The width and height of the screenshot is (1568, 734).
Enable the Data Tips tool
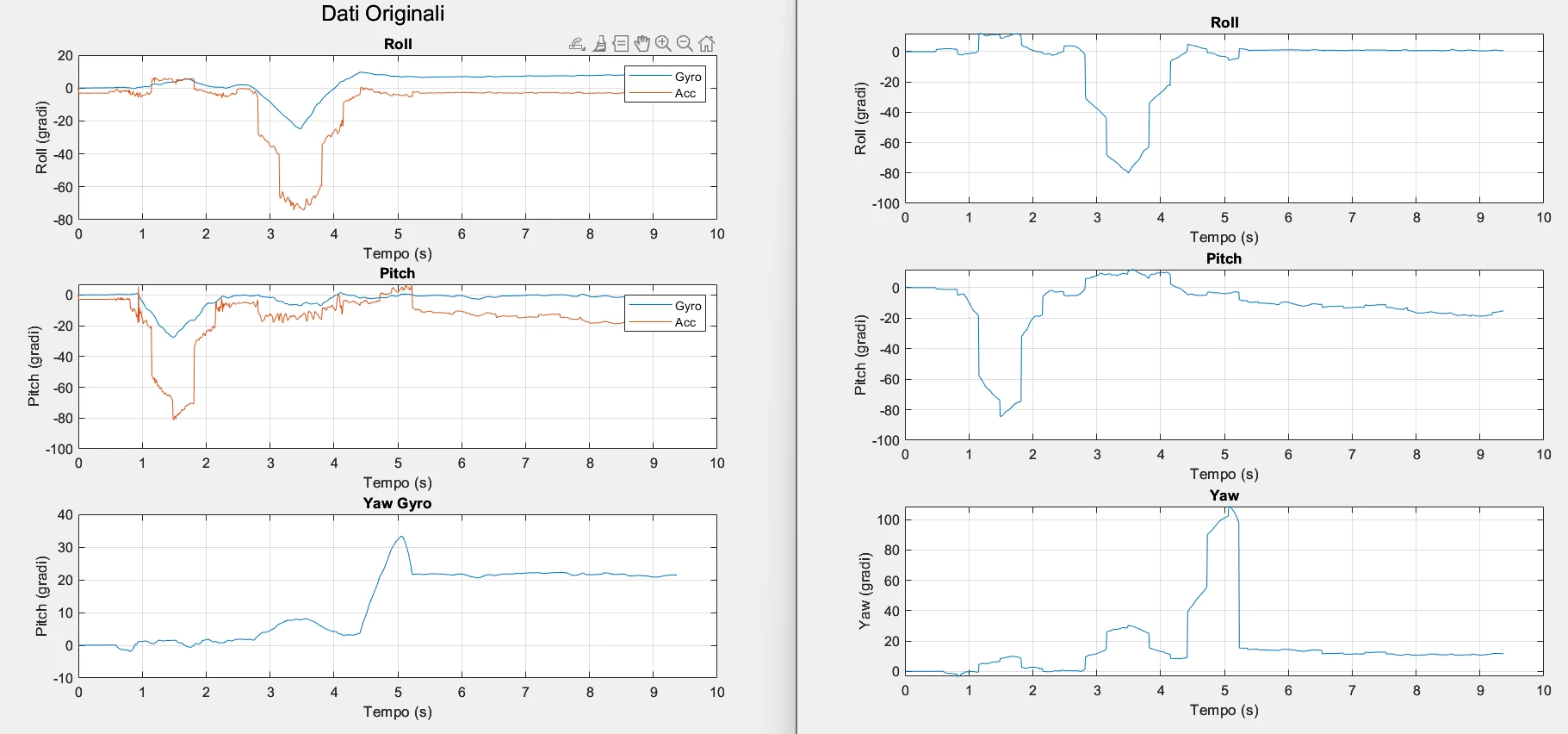click(x=621, y=44)
